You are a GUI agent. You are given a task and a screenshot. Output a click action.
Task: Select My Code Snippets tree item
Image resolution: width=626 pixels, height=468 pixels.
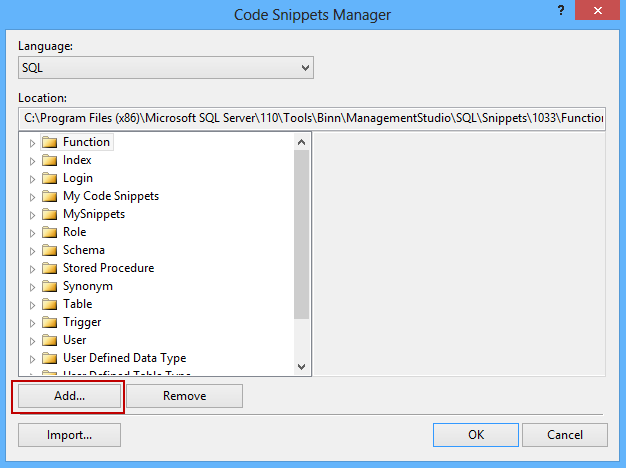click(110, 196)
